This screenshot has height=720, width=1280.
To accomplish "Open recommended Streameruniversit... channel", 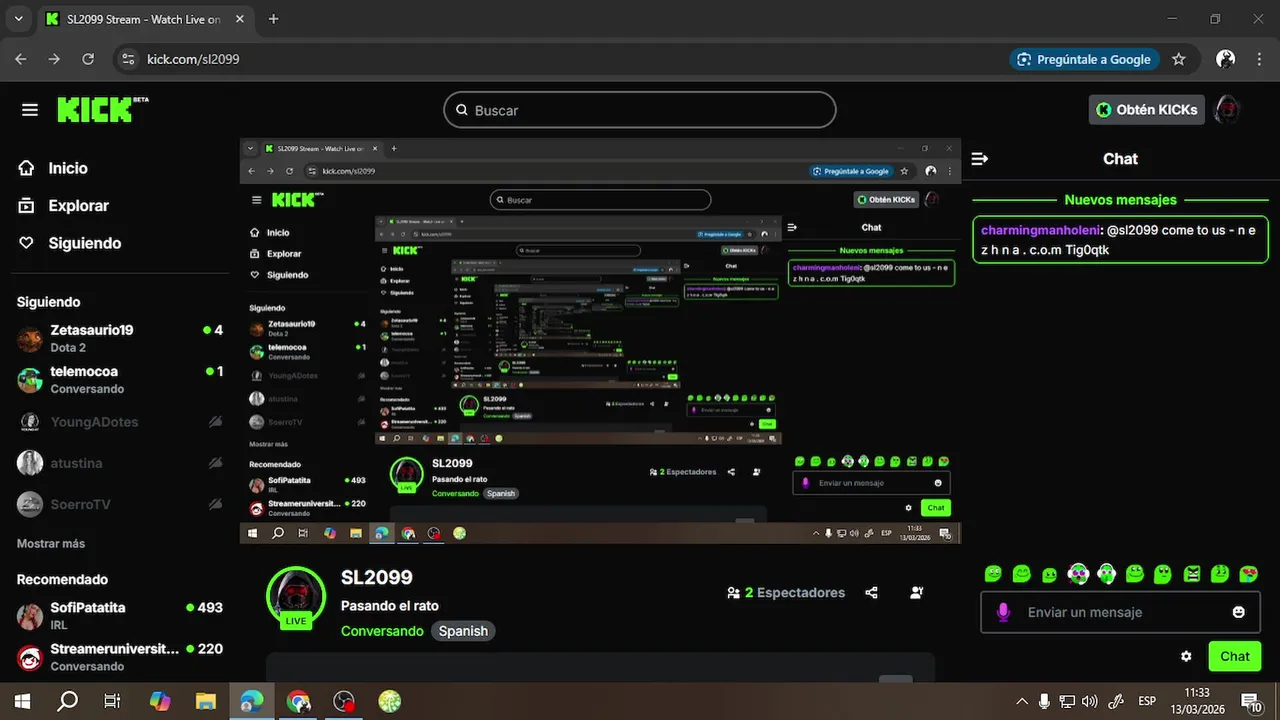I will coord(120,657).
